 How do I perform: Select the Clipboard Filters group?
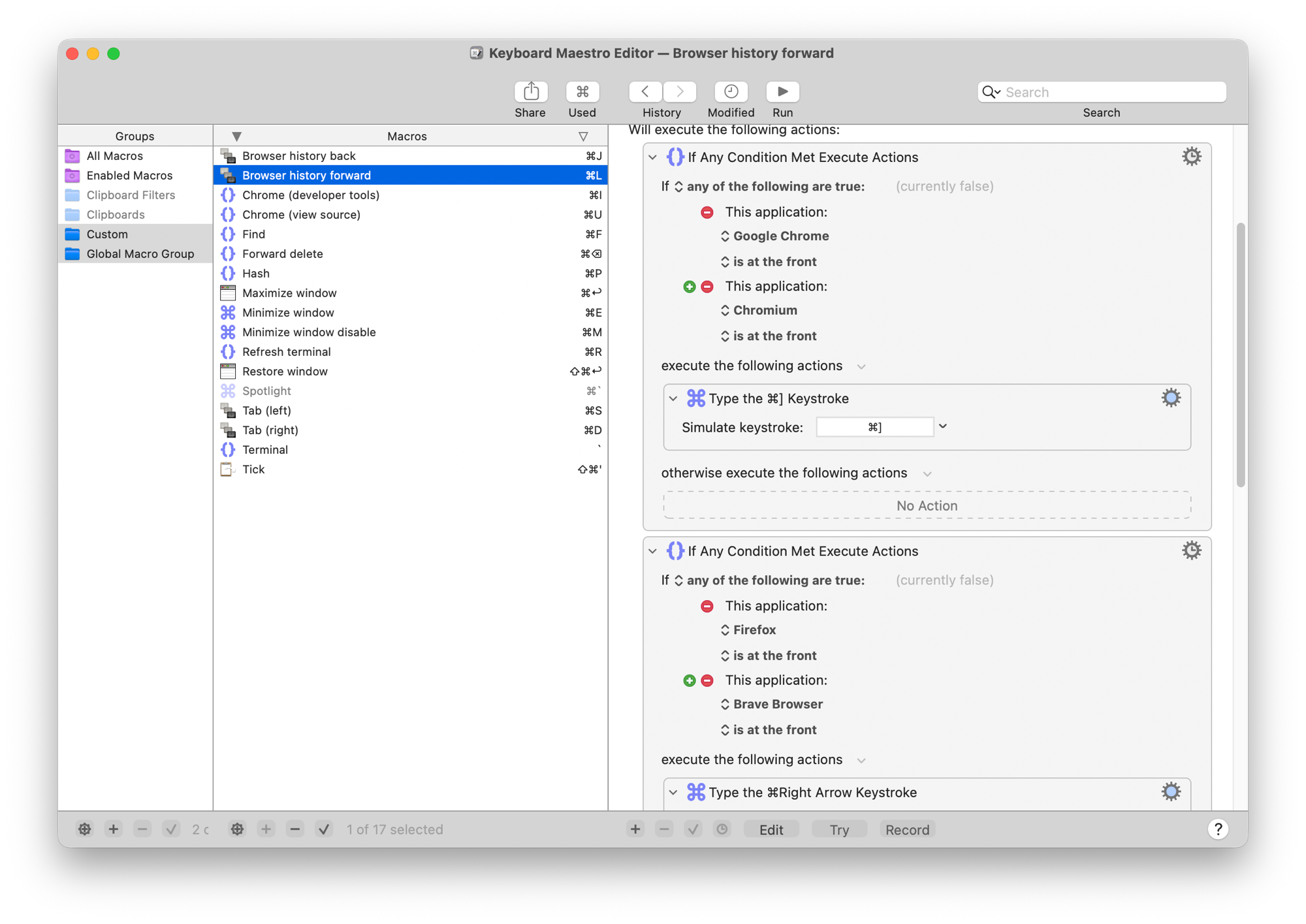click(135, 195)
